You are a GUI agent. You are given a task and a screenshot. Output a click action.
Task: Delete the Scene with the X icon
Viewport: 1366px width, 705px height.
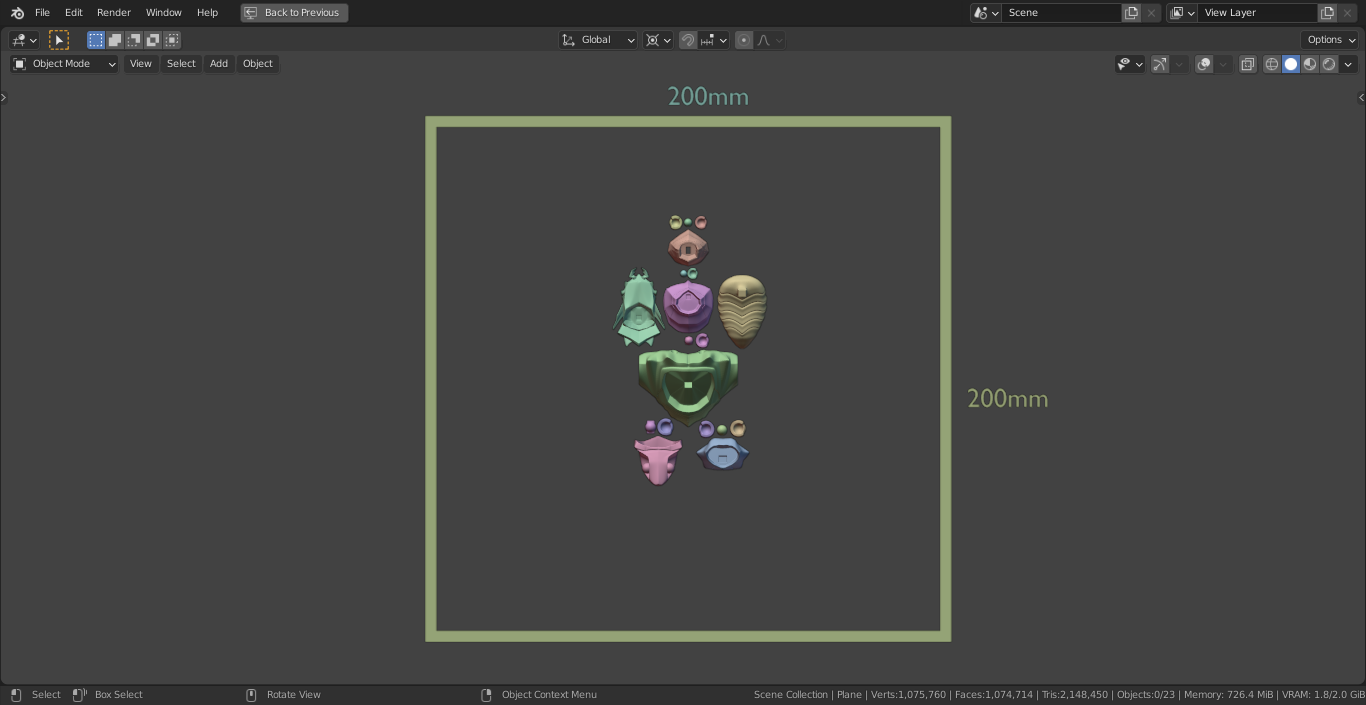[x=1152, y=13]
